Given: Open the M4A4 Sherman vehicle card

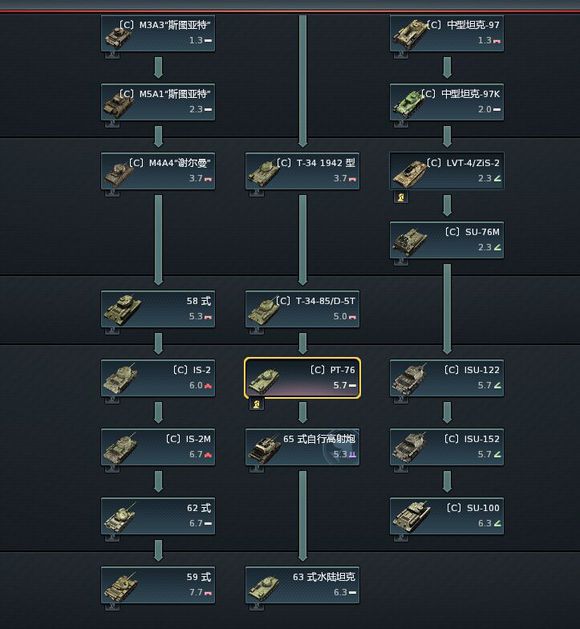Looking at the screenshot, I should tap(158, 171).
